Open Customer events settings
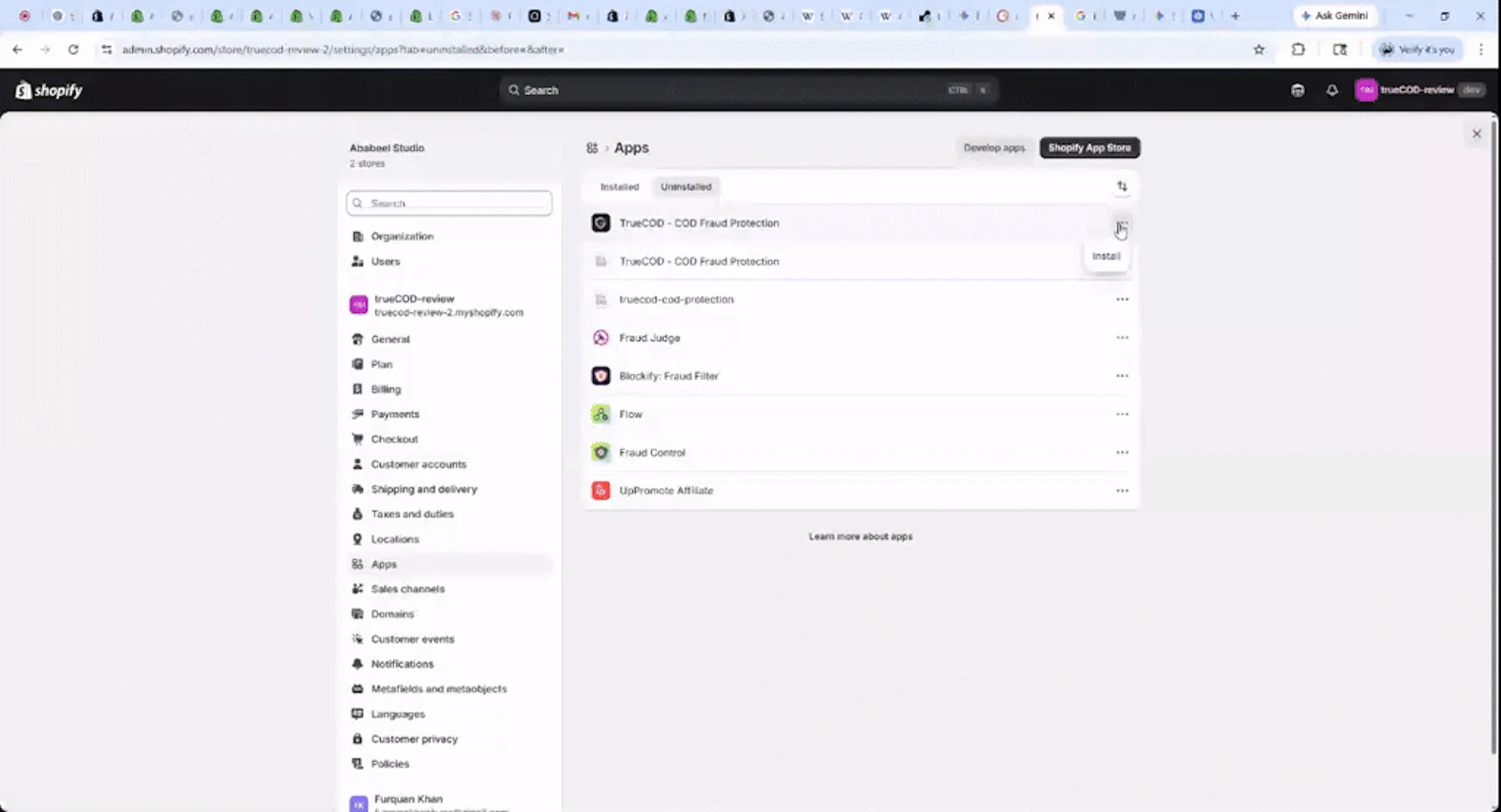 coord(449,639)
